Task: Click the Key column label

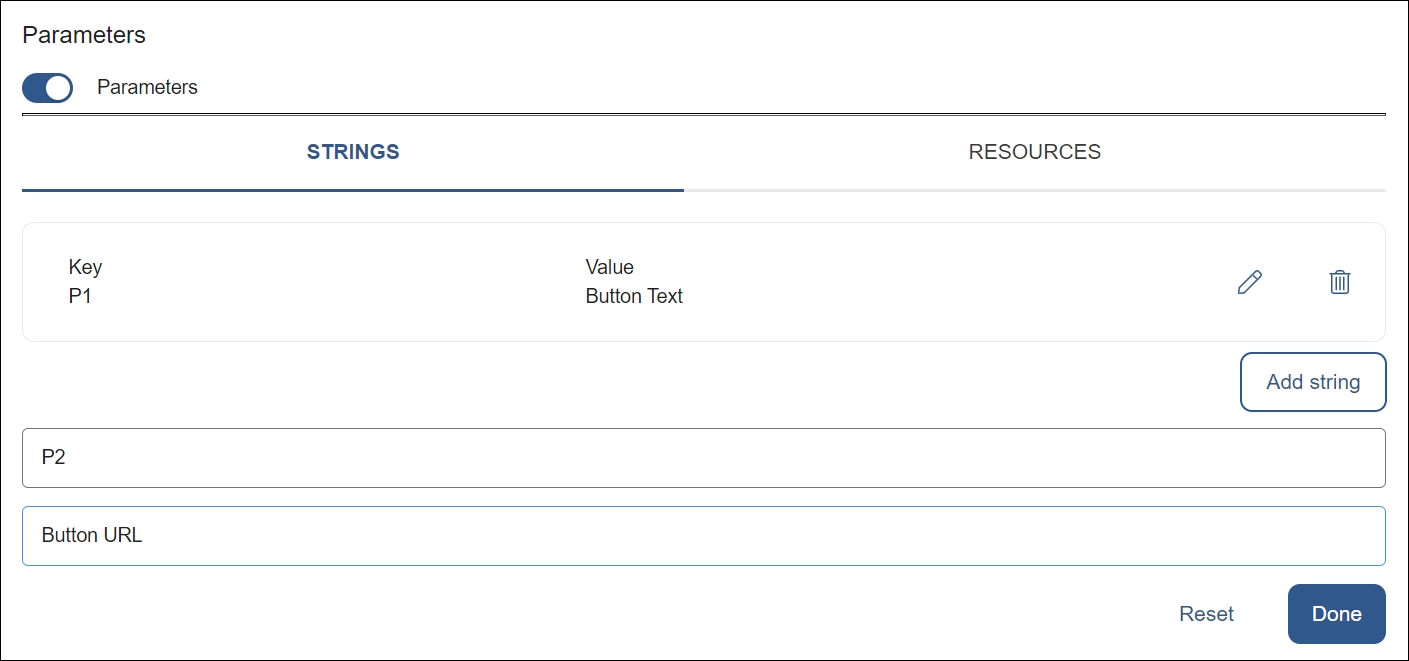Action: 85,267
